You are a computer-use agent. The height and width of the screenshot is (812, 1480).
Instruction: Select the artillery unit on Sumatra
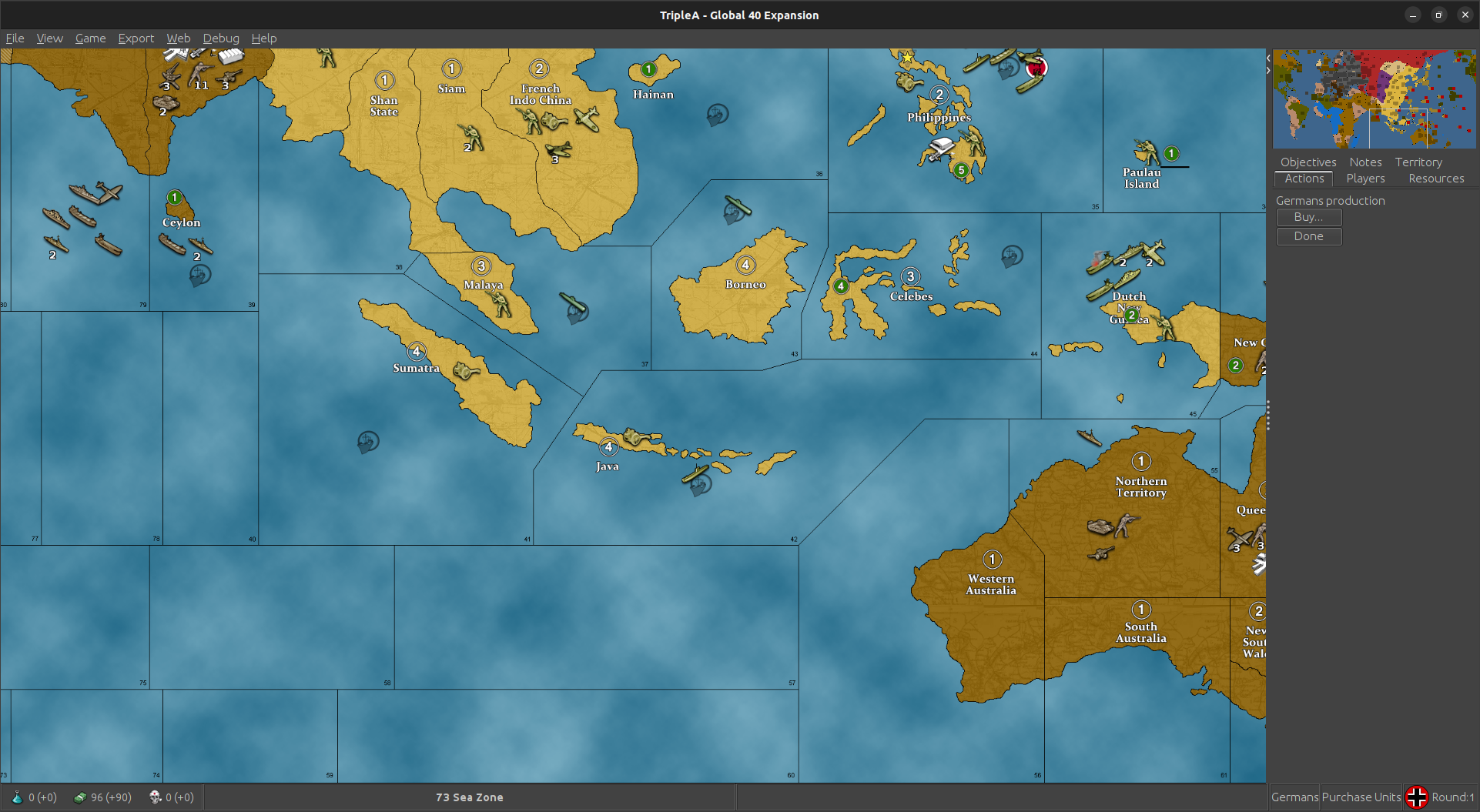(x=465, y=372)
